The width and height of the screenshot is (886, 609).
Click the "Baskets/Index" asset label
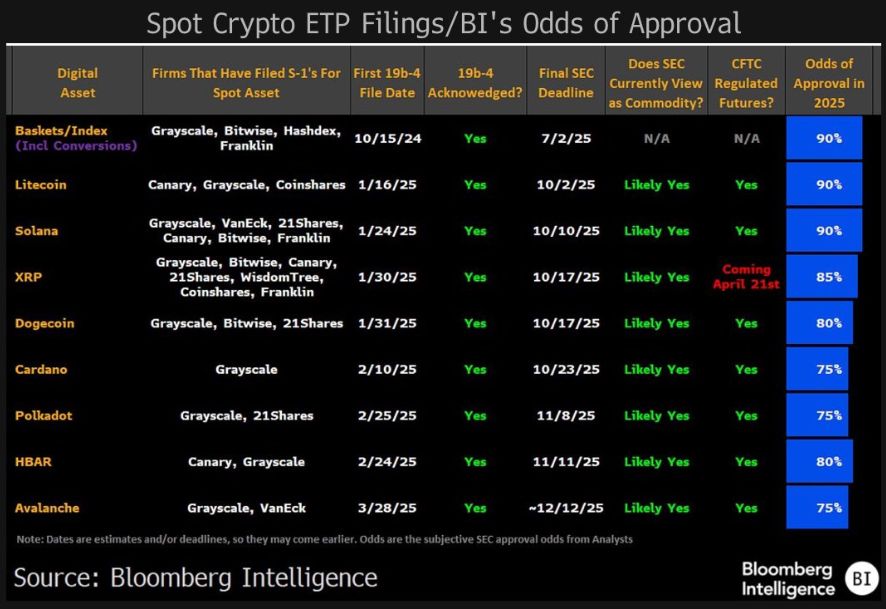(61, 131)
